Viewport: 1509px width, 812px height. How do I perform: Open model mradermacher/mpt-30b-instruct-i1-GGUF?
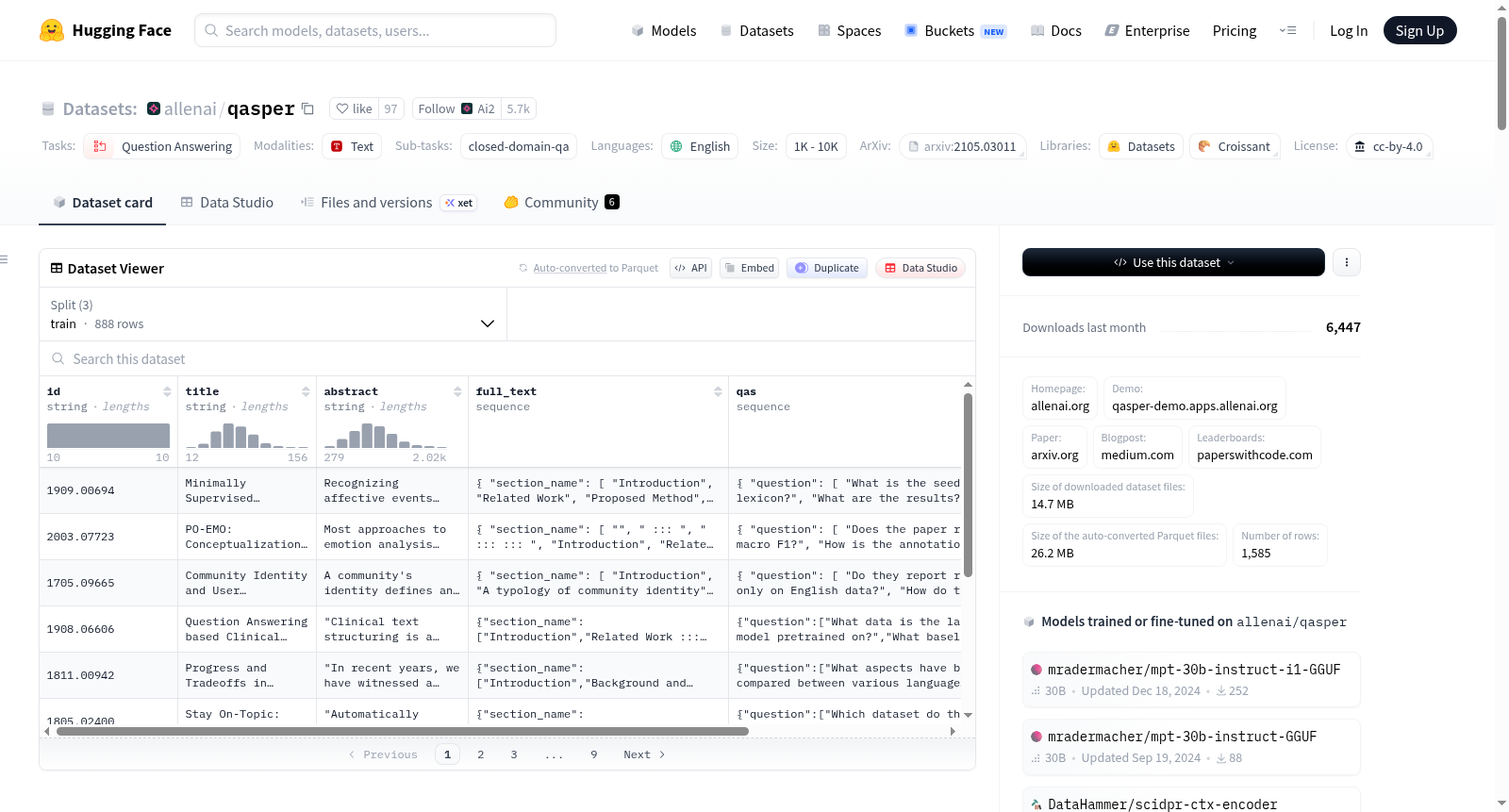(x=1191, y=679)
